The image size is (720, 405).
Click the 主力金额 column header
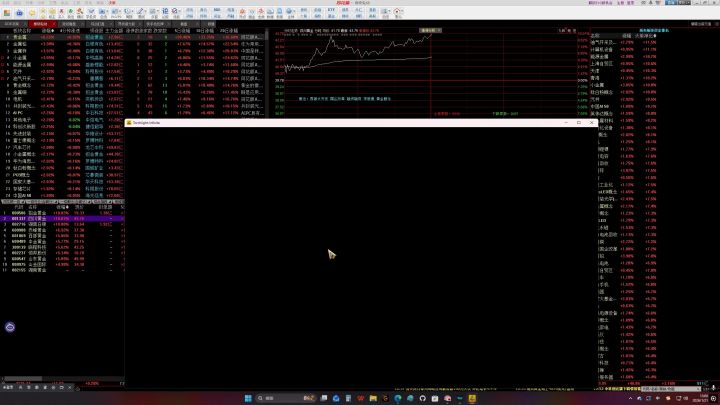click(x=113, y=31)
